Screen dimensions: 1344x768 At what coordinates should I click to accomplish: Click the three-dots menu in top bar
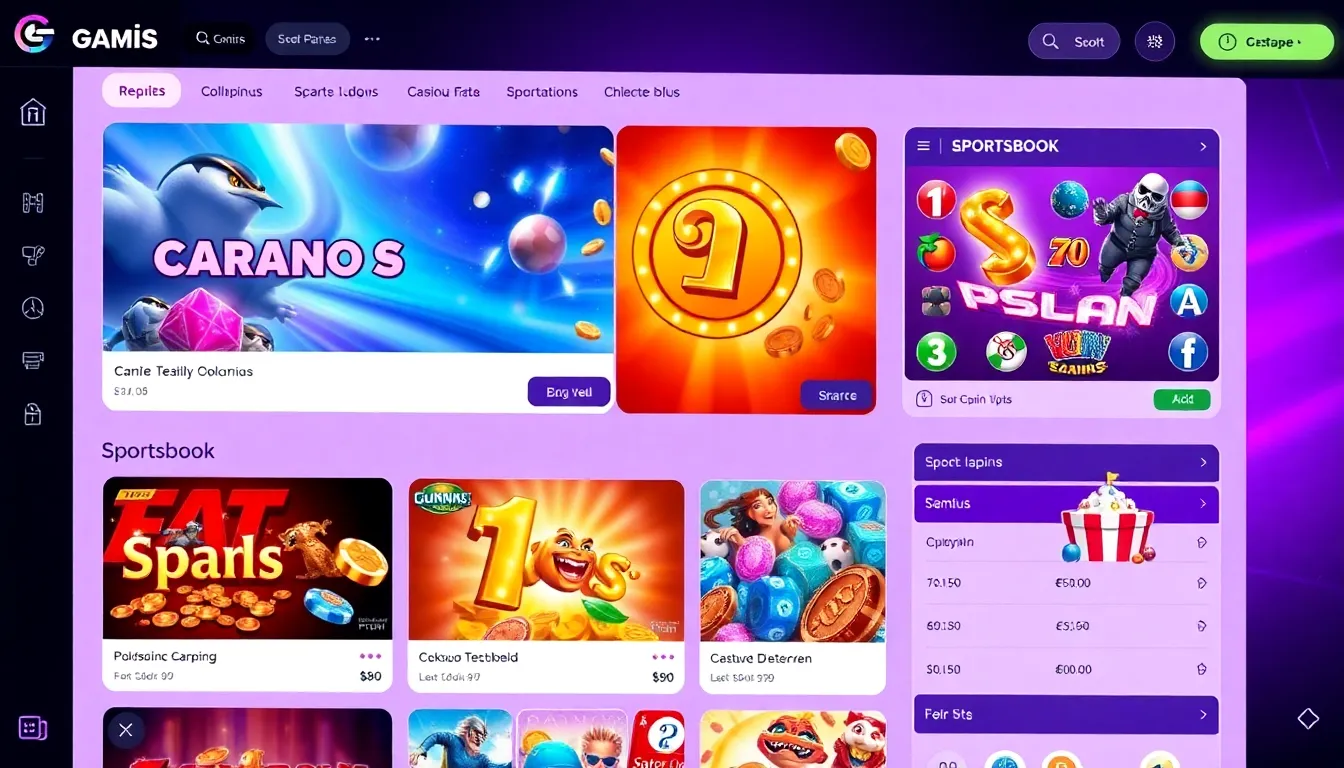coord(372,39)
